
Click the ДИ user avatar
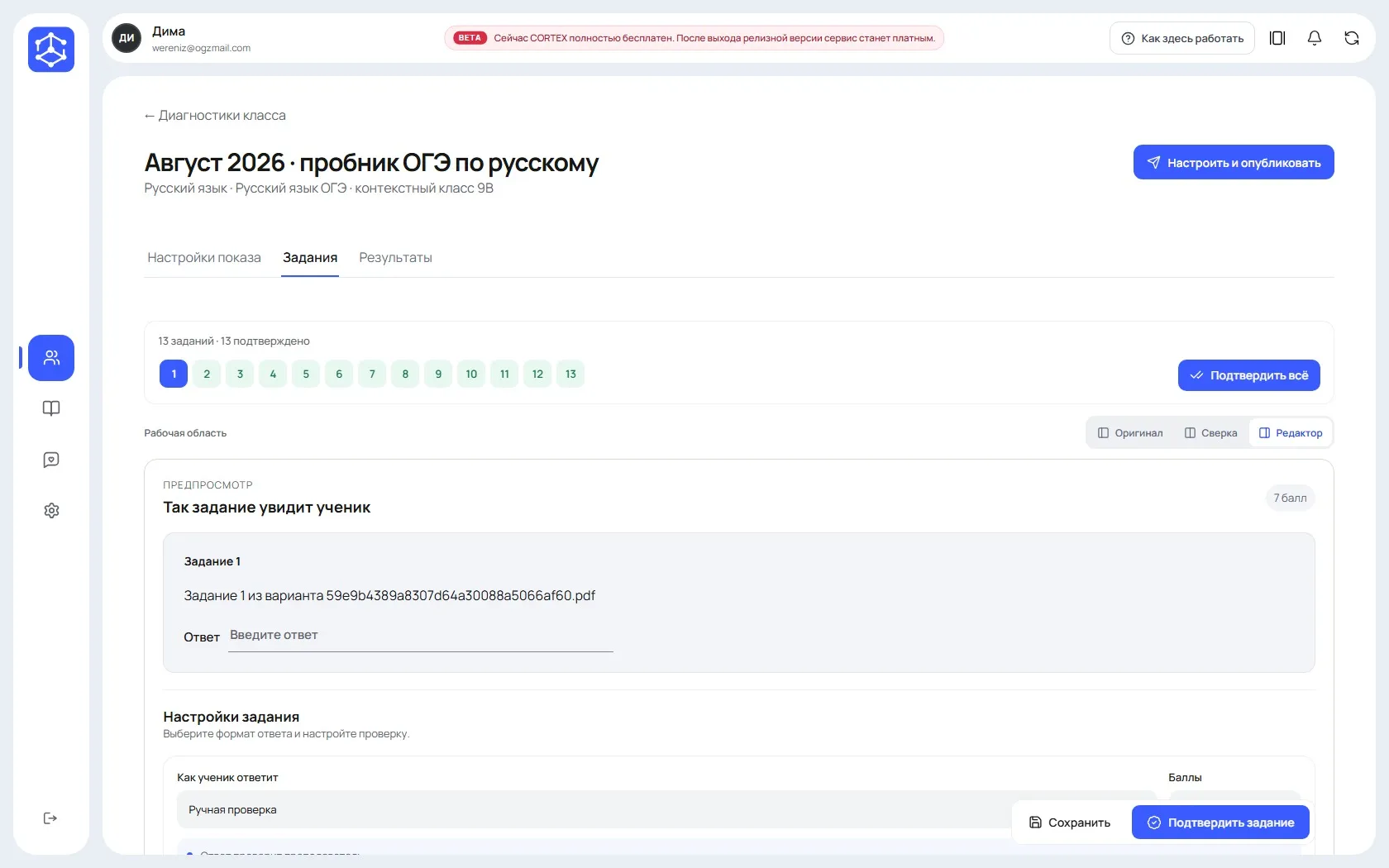tap(126, 38)
